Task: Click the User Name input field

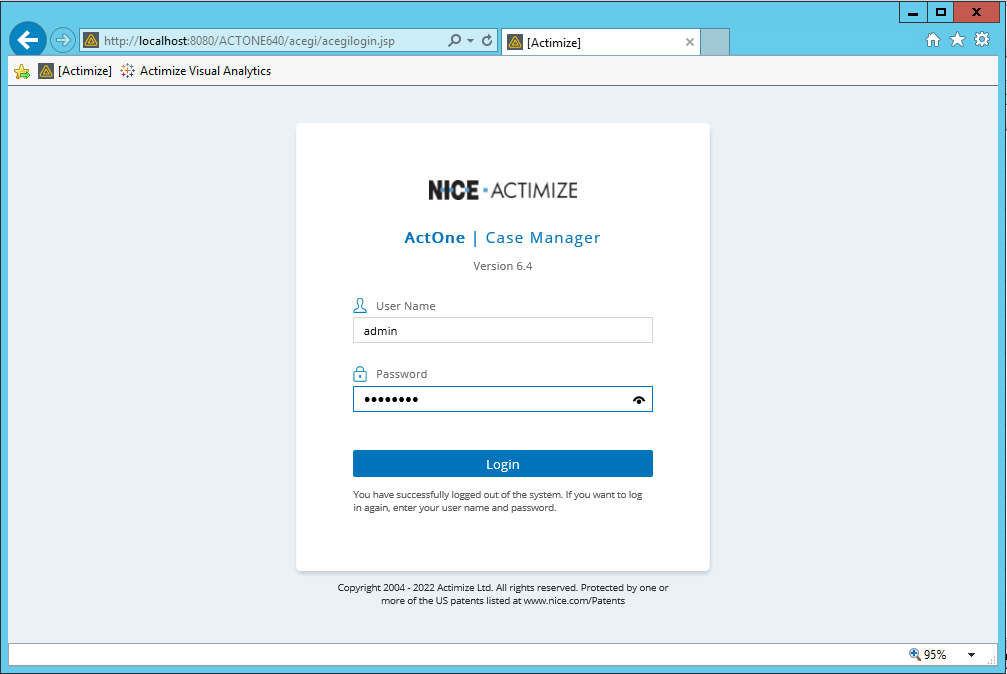Action: [503, 330]
